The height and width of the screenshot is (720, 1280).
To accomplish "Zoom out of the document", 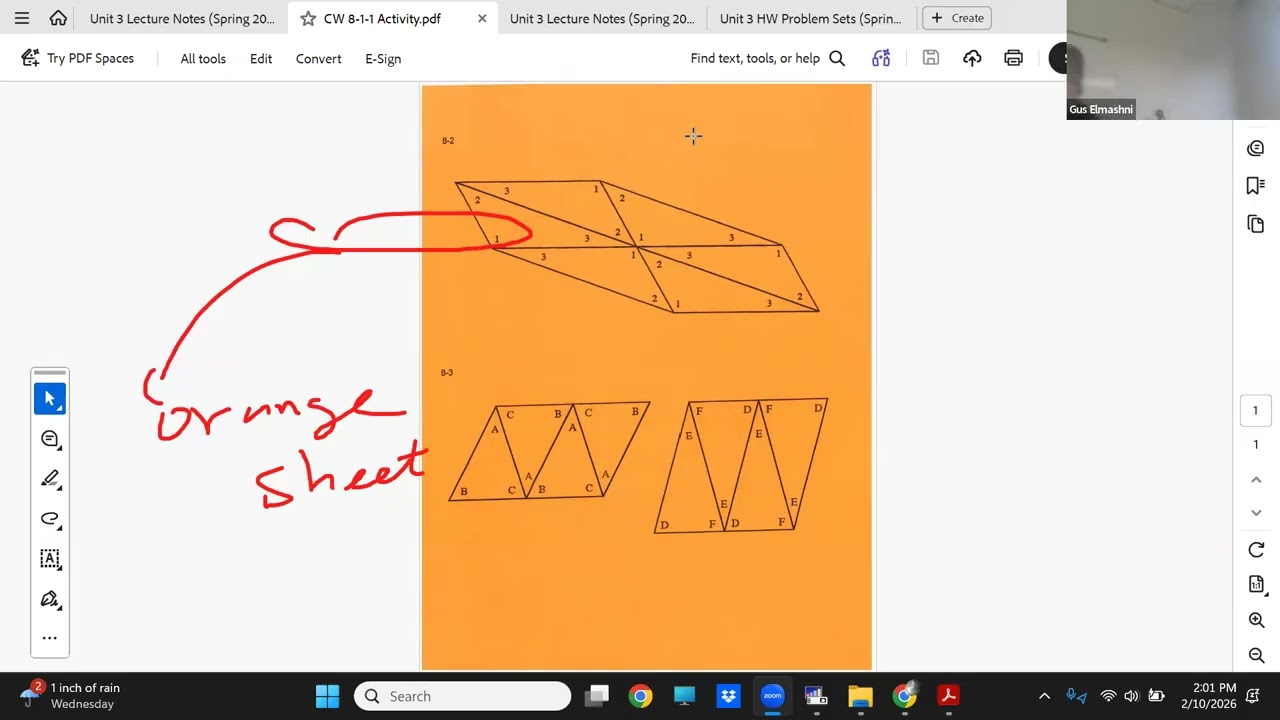I will click(x=1256, y=656).
